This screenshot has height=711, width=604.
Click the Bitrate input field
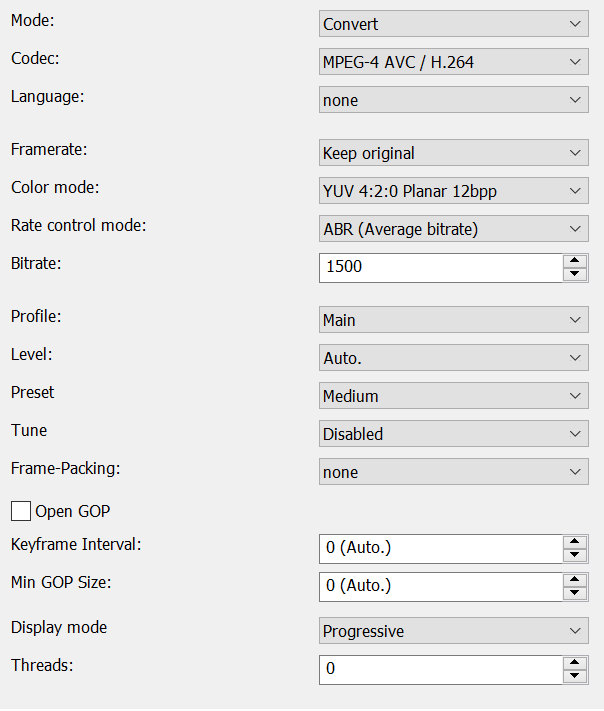click(440, 267)
